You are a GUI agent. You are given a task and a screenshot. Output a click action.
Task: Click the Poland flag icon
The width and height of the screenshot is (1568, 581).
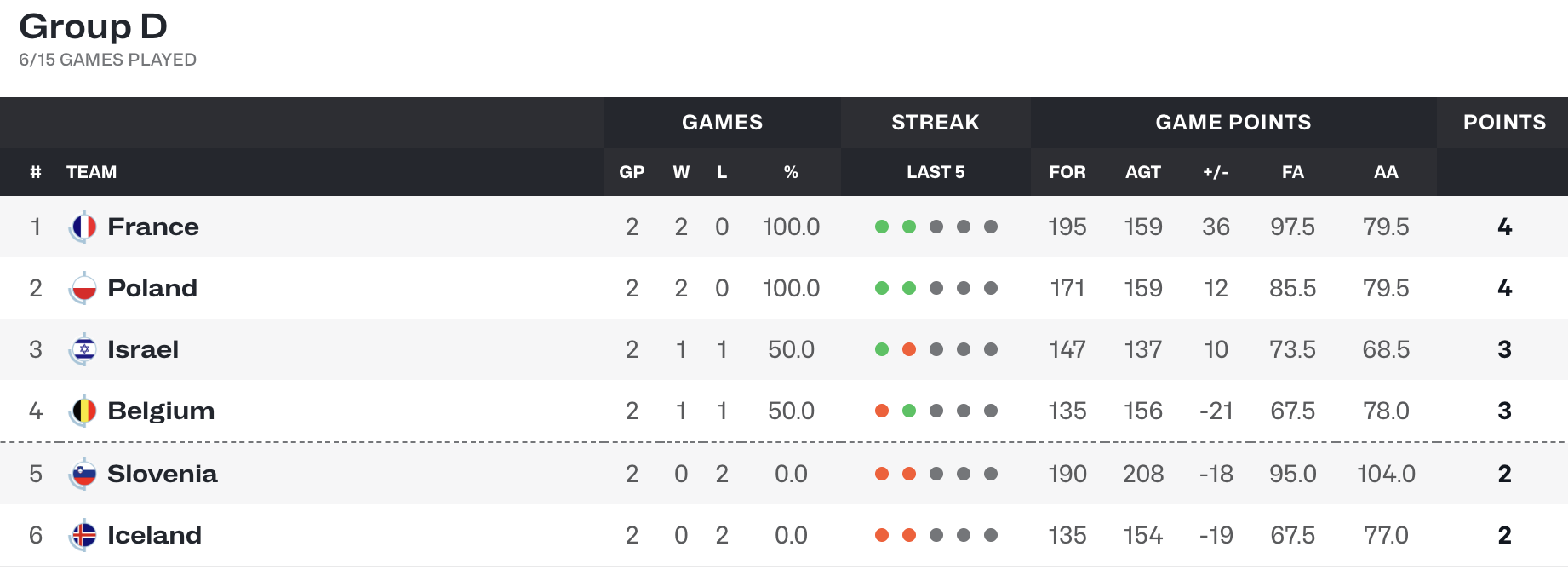83,288
